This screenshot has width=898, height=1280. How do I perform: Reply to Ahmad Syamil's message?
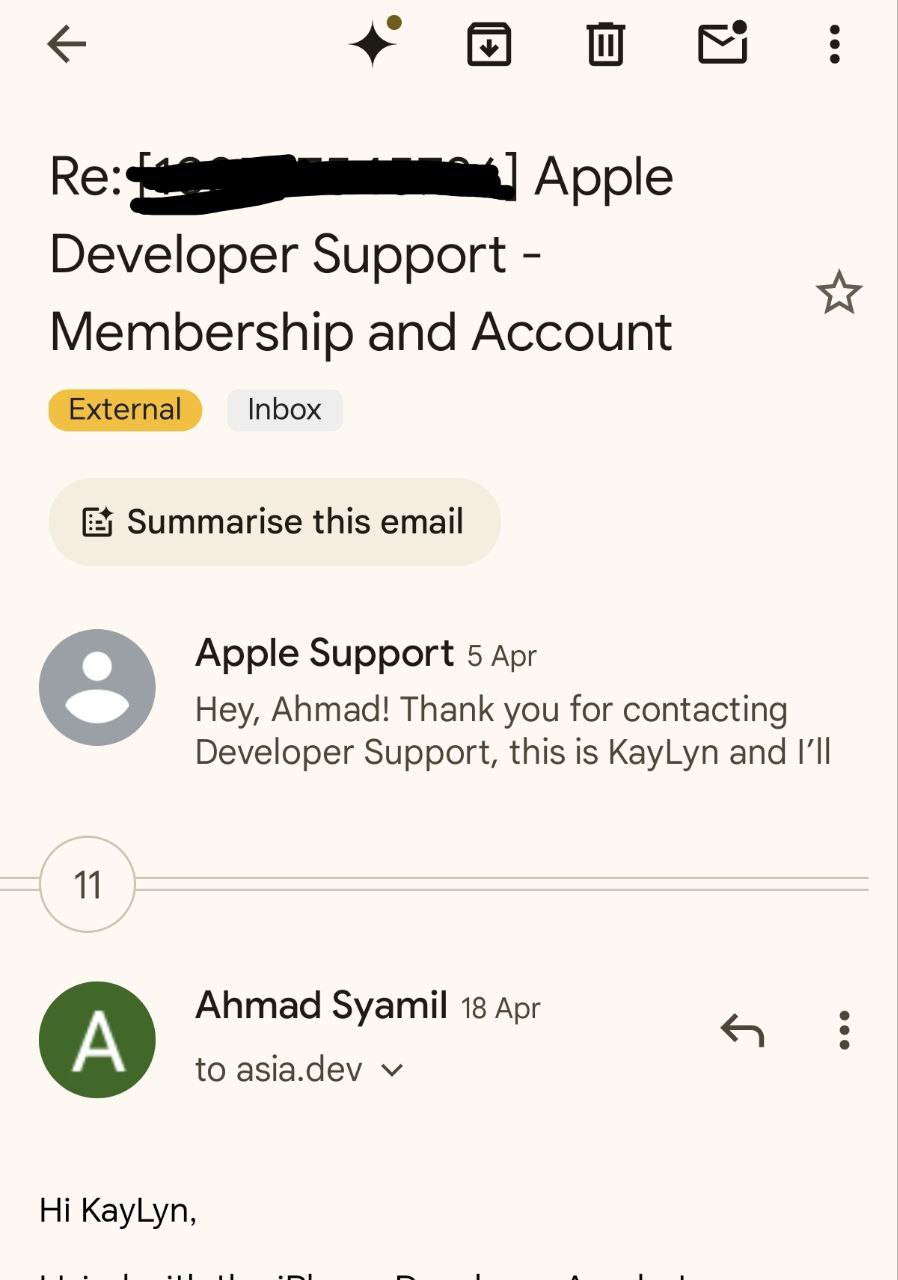click(742, 1030)
